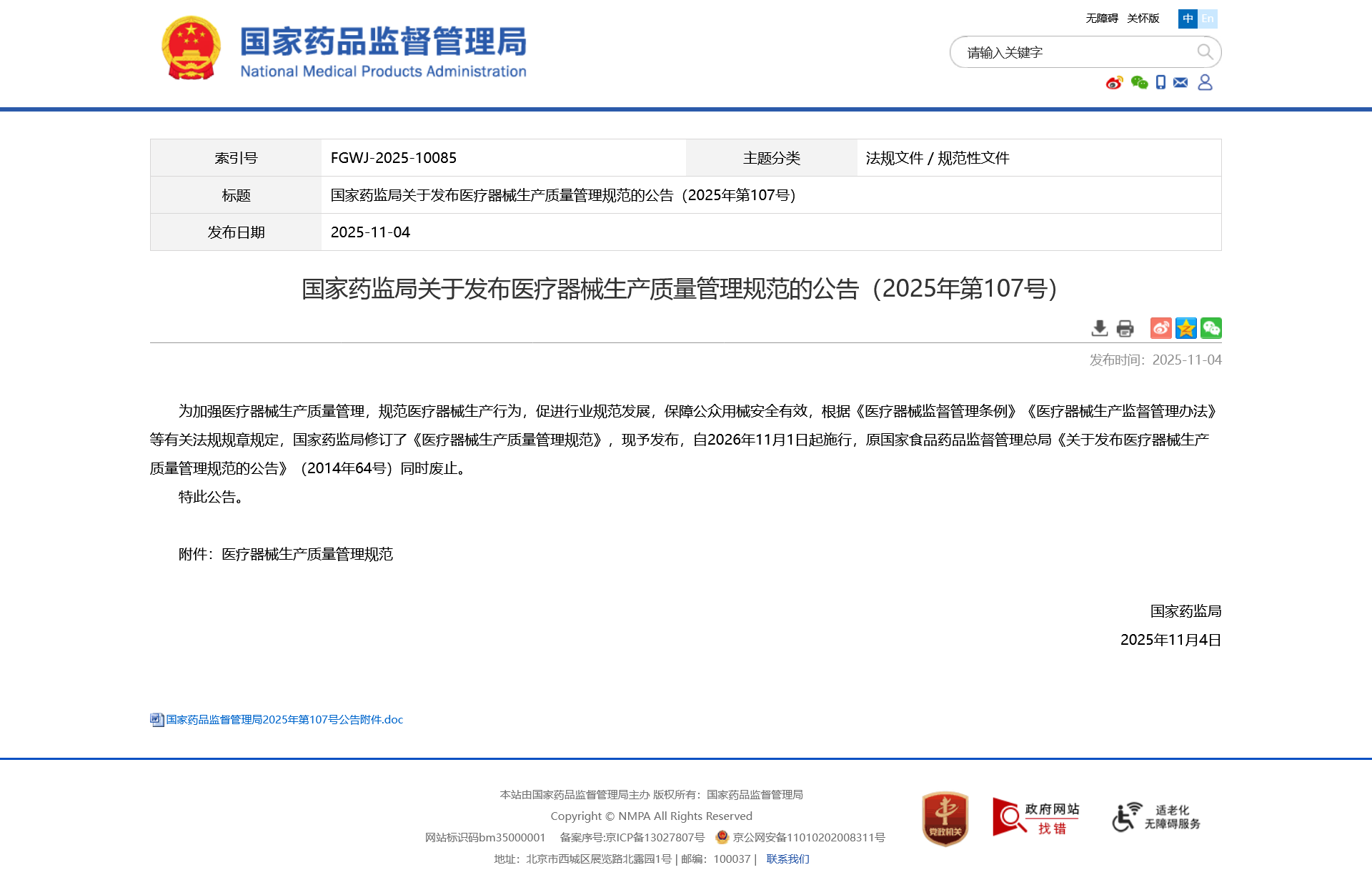The width and height of the screenshot is (1372, 895).
Task: Share the article via the WeChat button
Action: coord(1211,328)
